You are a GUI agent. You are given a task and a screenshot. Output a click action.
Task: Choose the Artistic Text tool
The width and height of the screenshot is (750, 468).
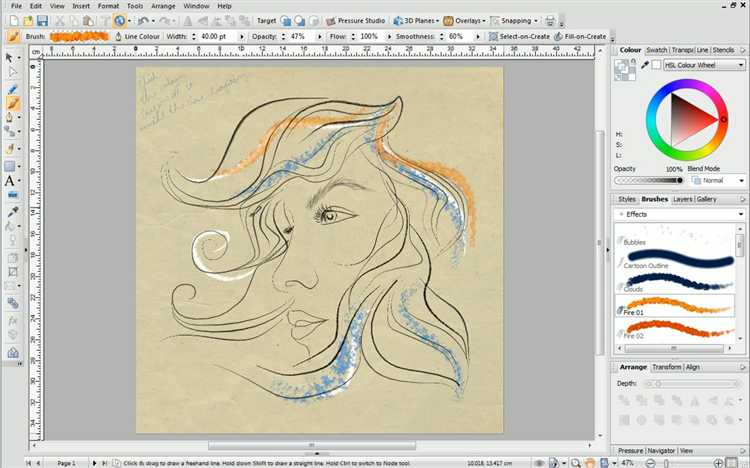(11, 181)
